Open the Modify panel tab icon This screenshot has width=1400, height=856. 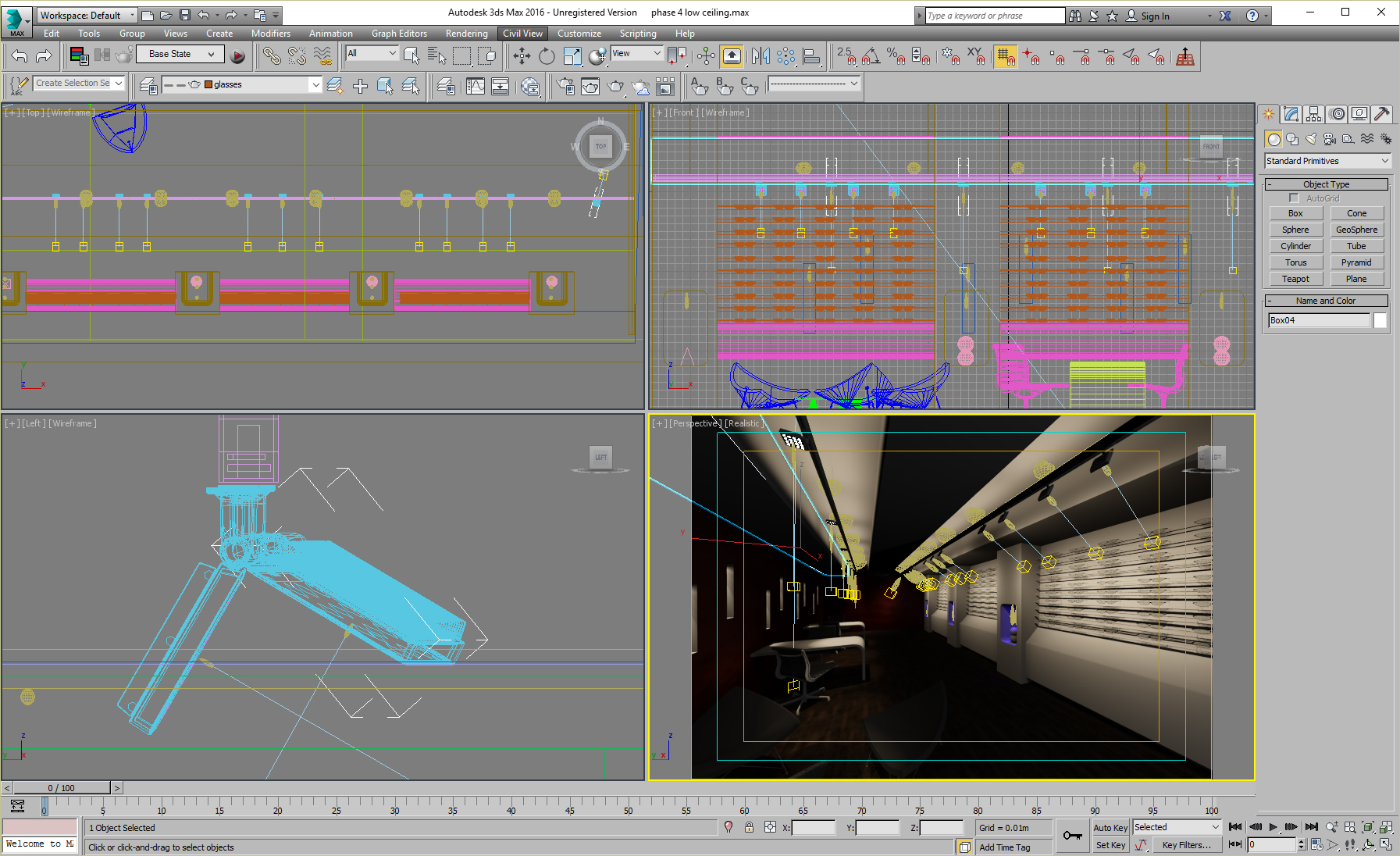point(1291,115)
